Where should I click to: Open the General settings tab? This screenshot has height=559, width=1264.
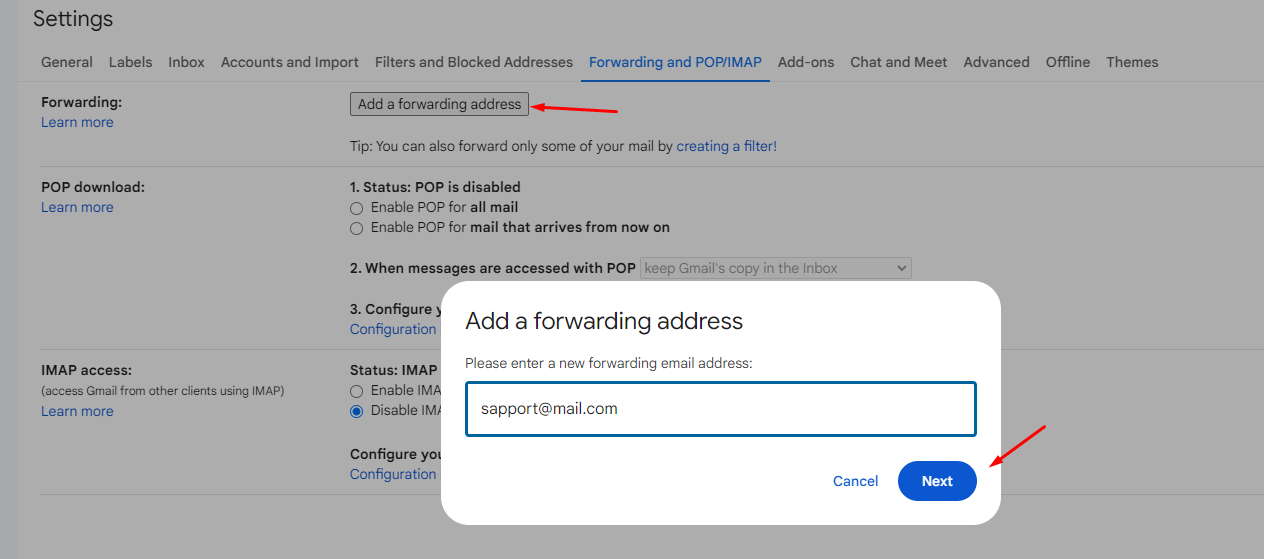(67, 62)
